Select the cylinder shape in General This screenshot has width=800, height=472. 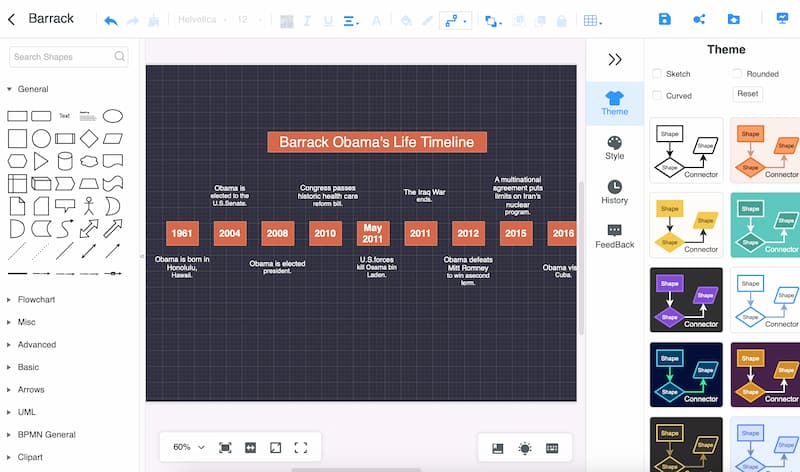(65, 161)
